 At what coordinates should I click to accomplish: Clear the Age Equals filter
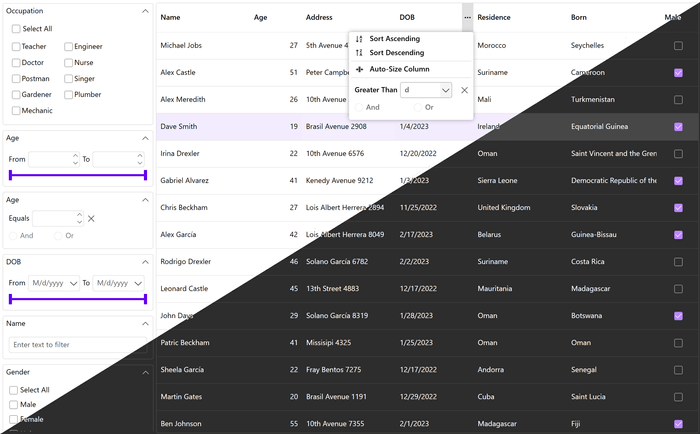click(91, 218)
